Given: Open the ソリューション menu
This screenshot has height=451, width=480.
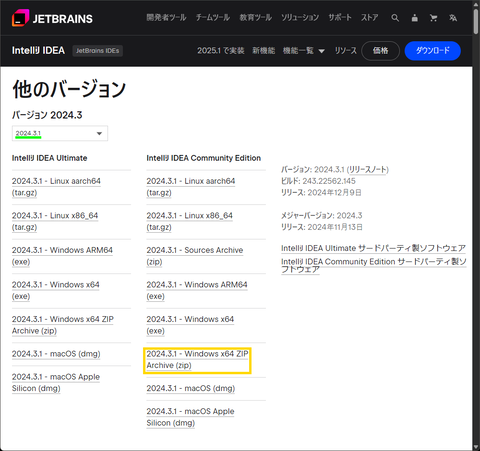Looking at the screenshot, I should 300,18.
